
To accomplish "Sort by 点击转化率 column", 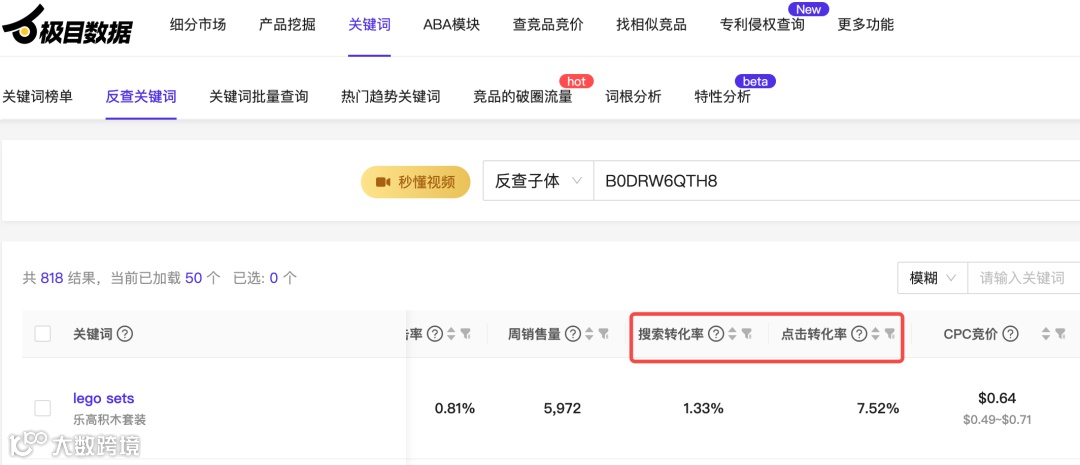I will [875, 334].
